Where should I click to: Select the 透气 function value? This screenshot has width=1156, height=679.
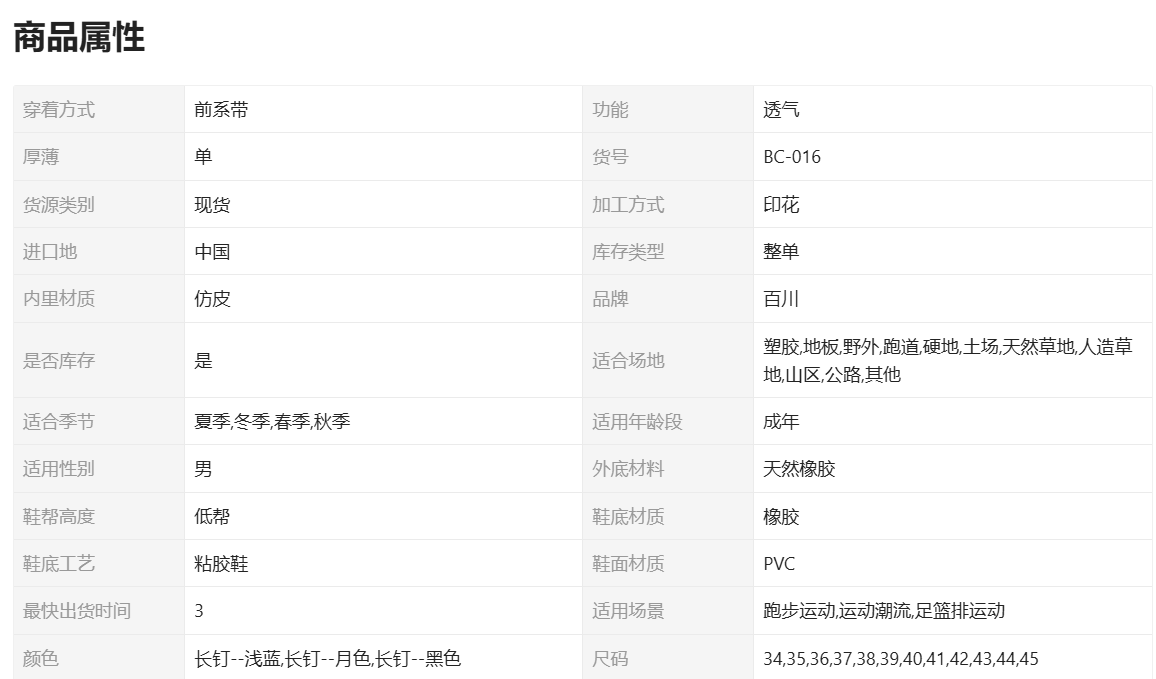[781, 110]
